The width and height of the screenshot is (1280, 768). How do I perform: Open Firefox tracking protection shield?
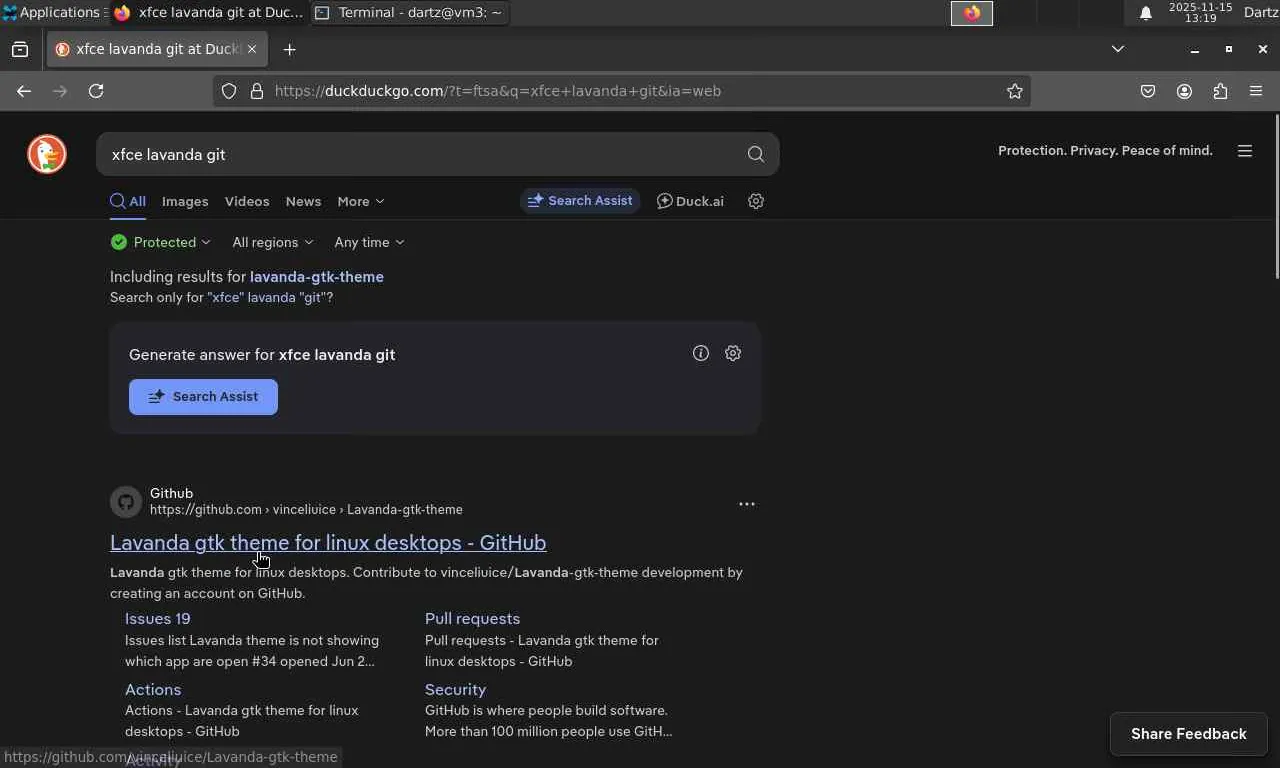pos(229,91)
